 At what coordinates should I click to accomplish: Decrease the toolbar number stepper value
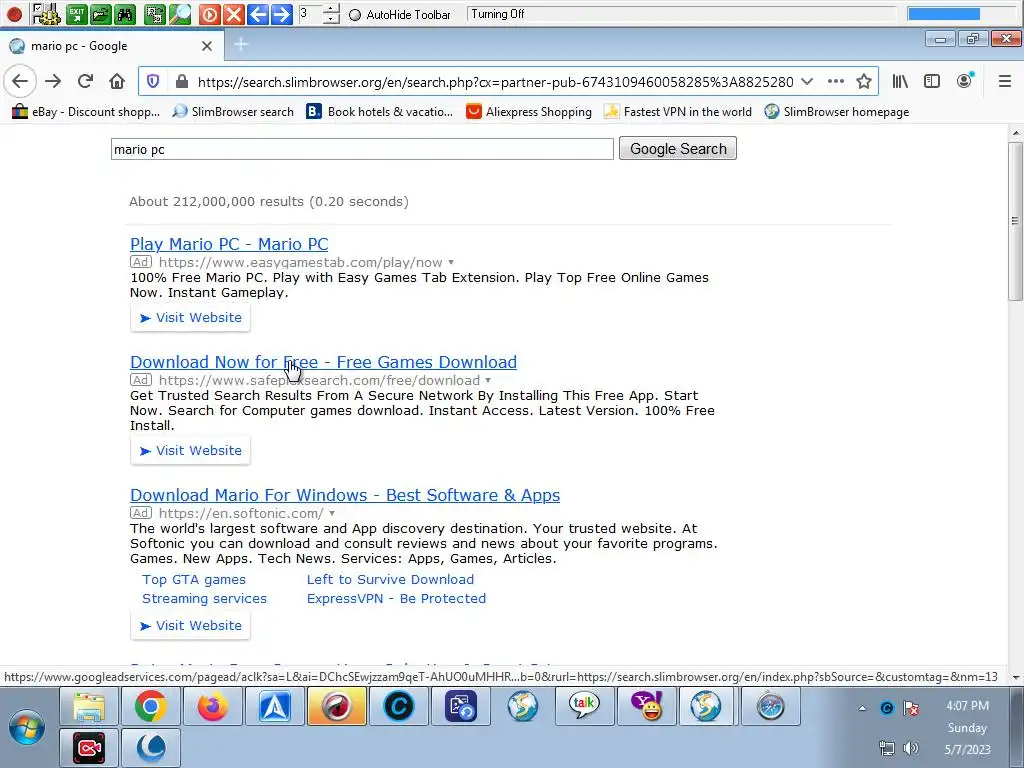tap(331, 18)
